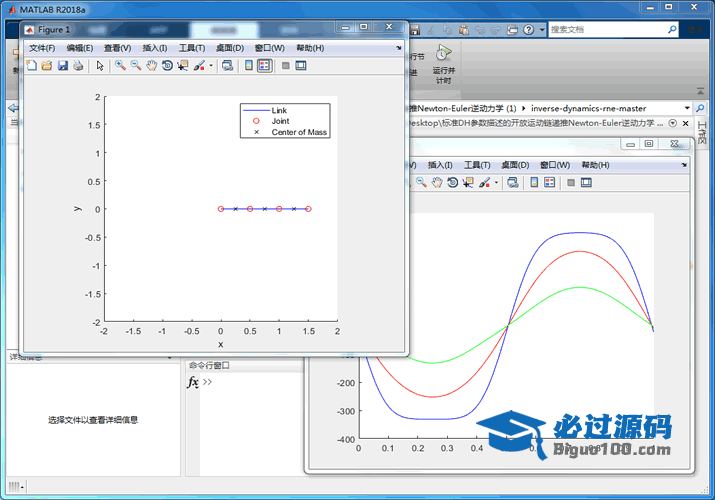Click MATLAB undo icon
715x500 pixels.
(x=480, y=30)
